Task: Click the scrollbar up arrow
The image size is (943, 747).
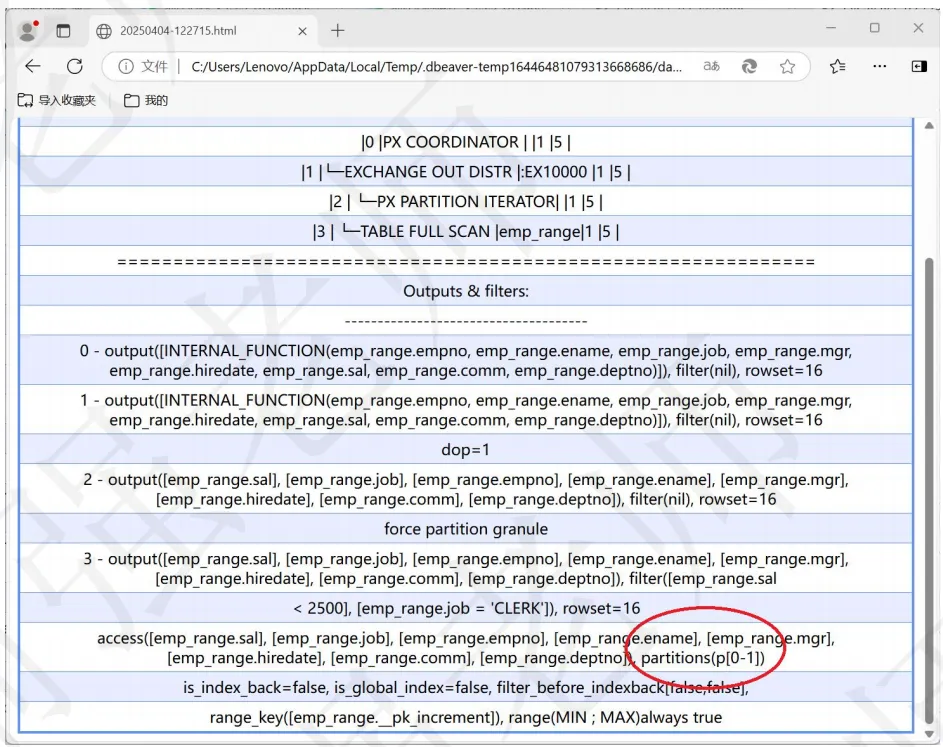Action: (x=929, y=125)
